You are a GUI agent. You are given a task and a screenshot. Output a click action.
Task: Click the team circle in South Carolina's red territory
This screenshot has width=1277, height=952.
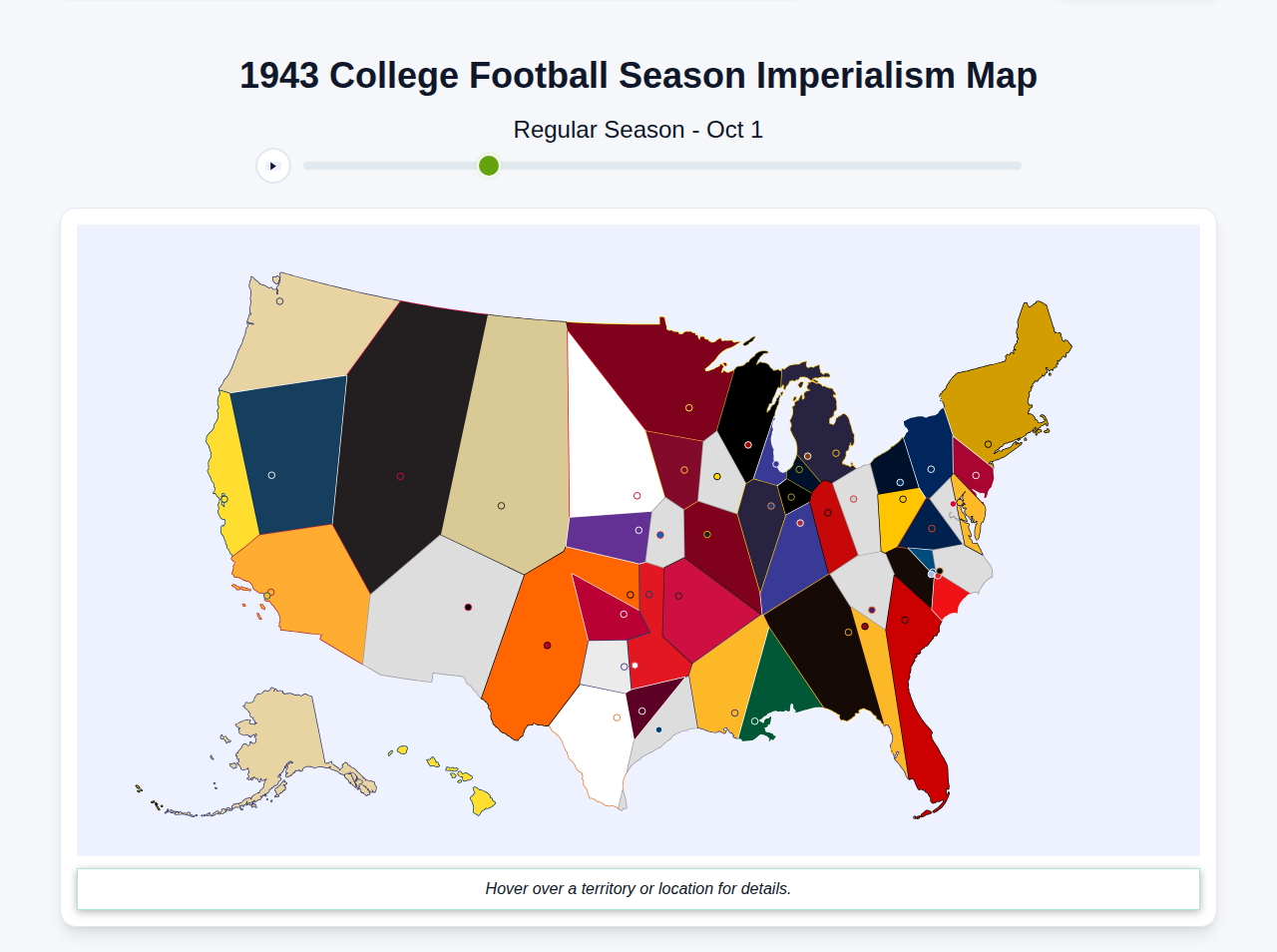pyautogui.click(x=905, y=620)
